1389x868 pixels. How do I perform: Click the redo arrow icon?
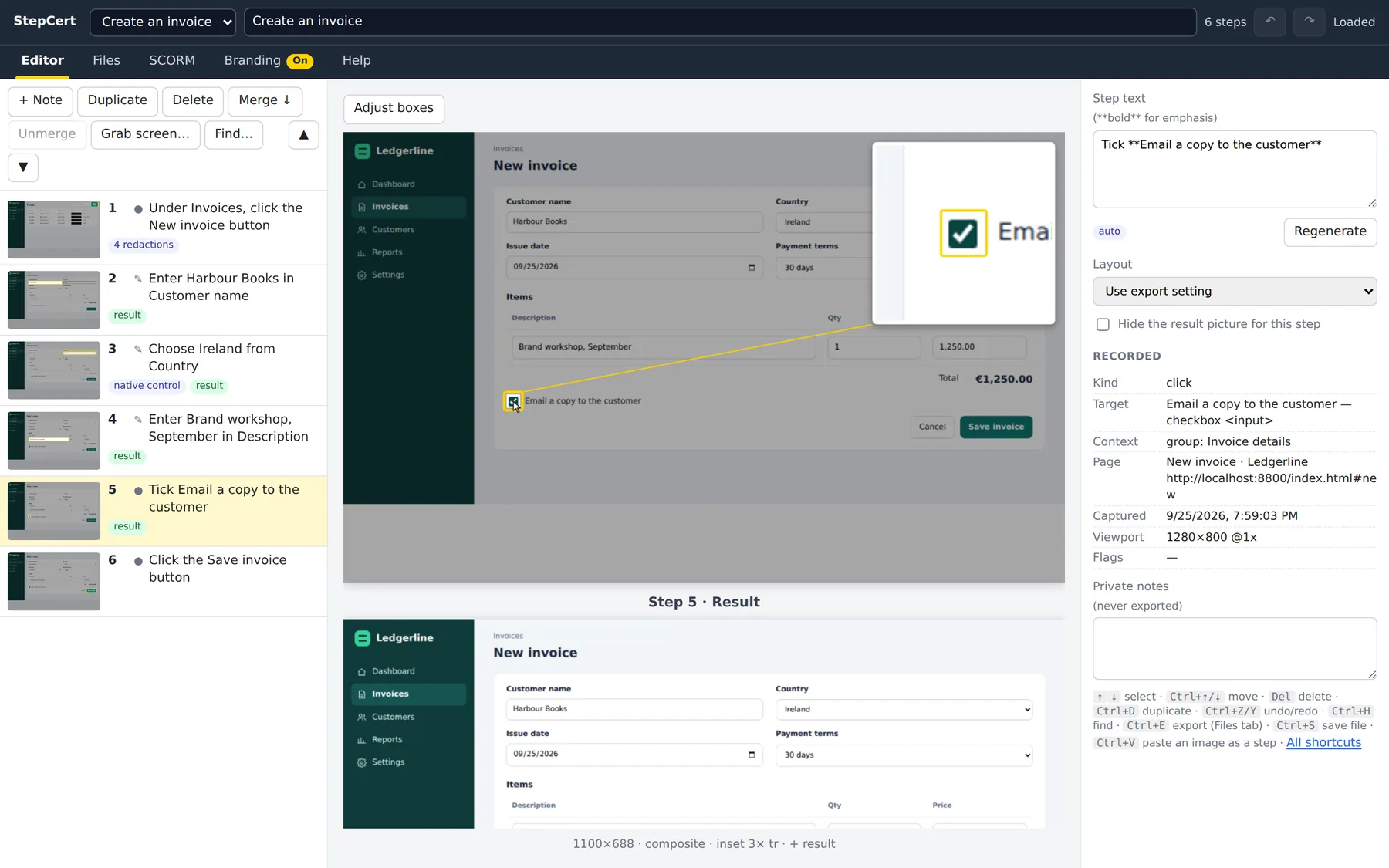pyautogui.click(x=1309, y=22)
